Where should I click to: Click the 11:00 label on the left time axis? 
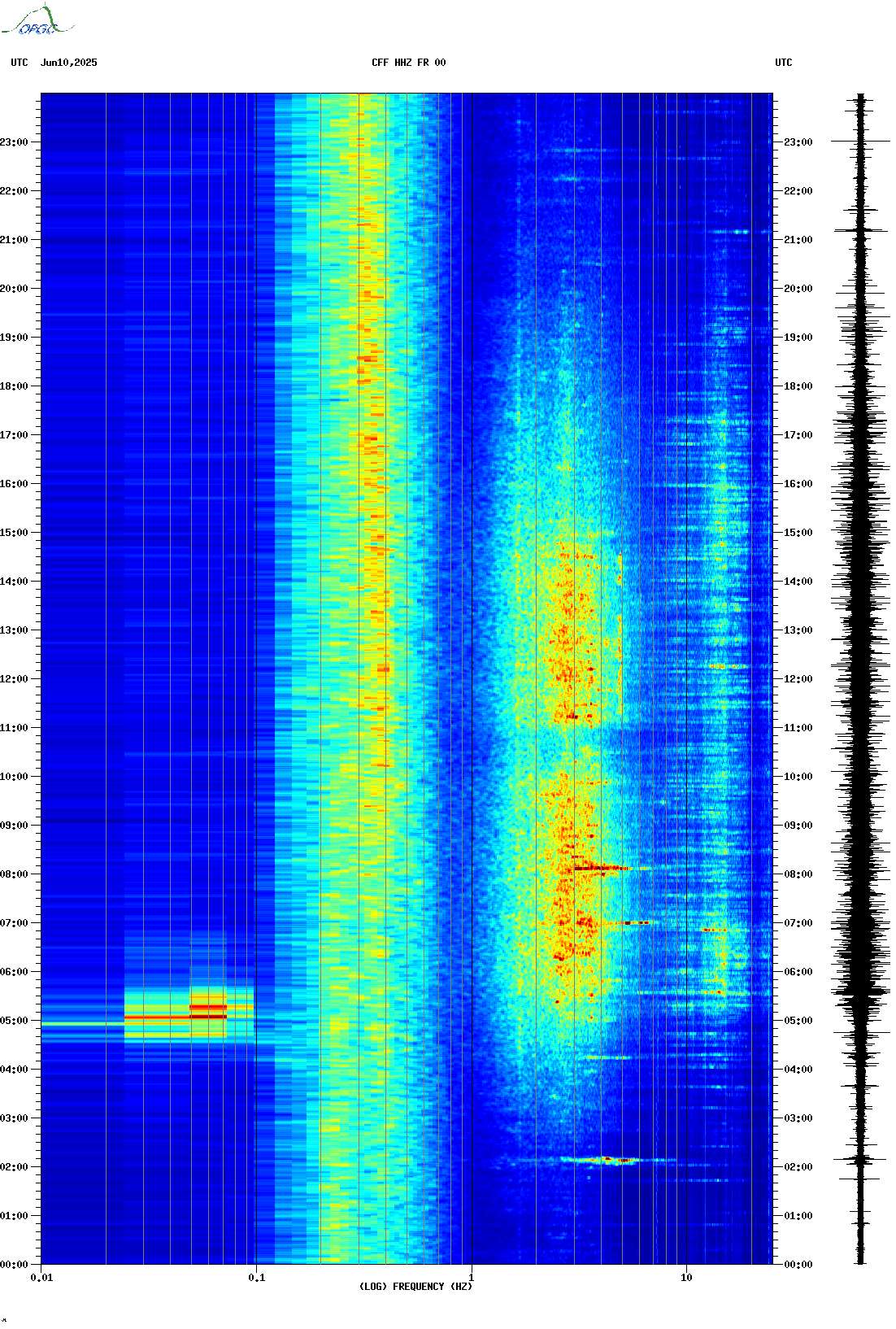(x=14, y=728)
